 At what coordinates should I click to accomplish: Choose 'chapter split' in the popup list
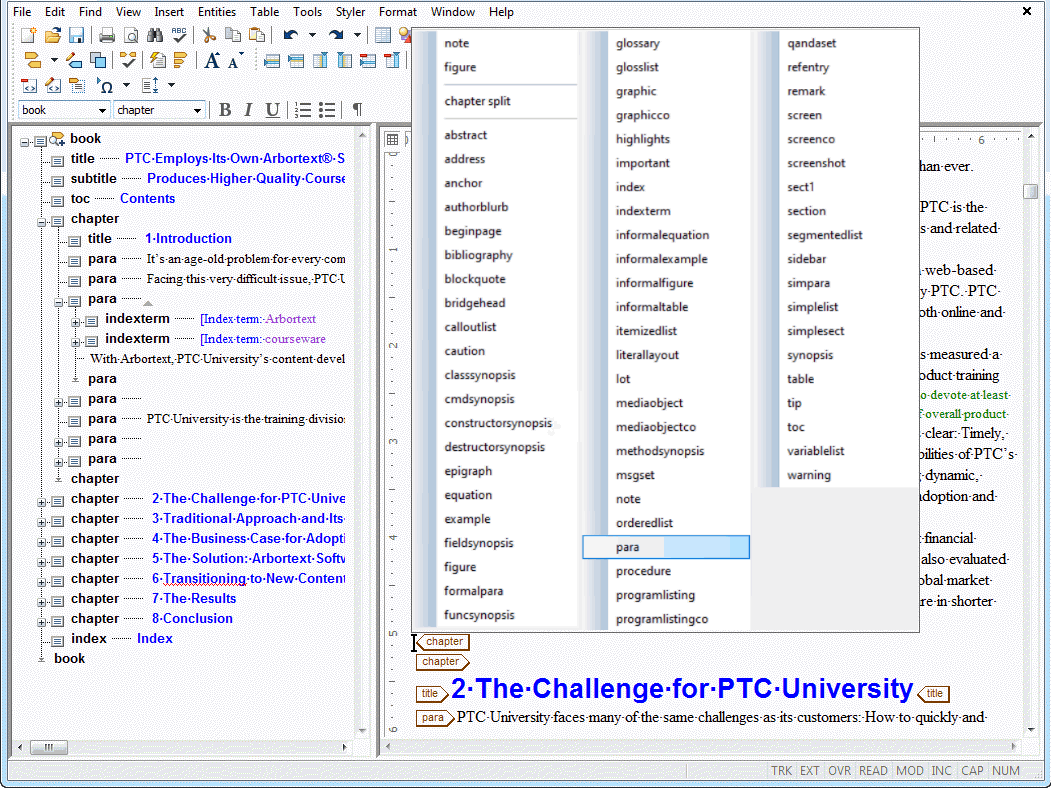point(477,101)
